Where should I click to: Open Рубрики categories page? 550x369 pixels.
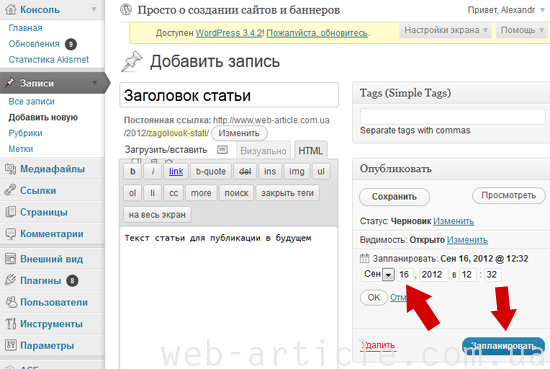coord(25,133)
